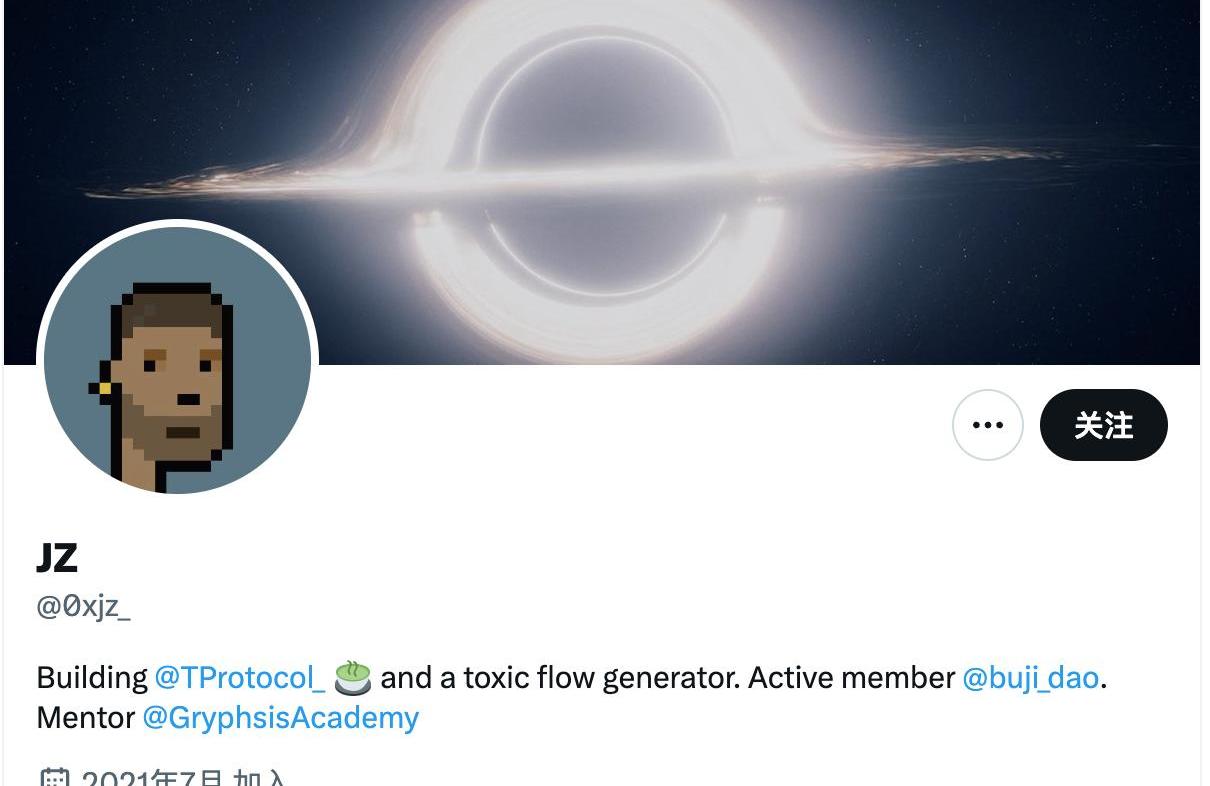Visit the @buji_dao mention link

click(1030, 678)
